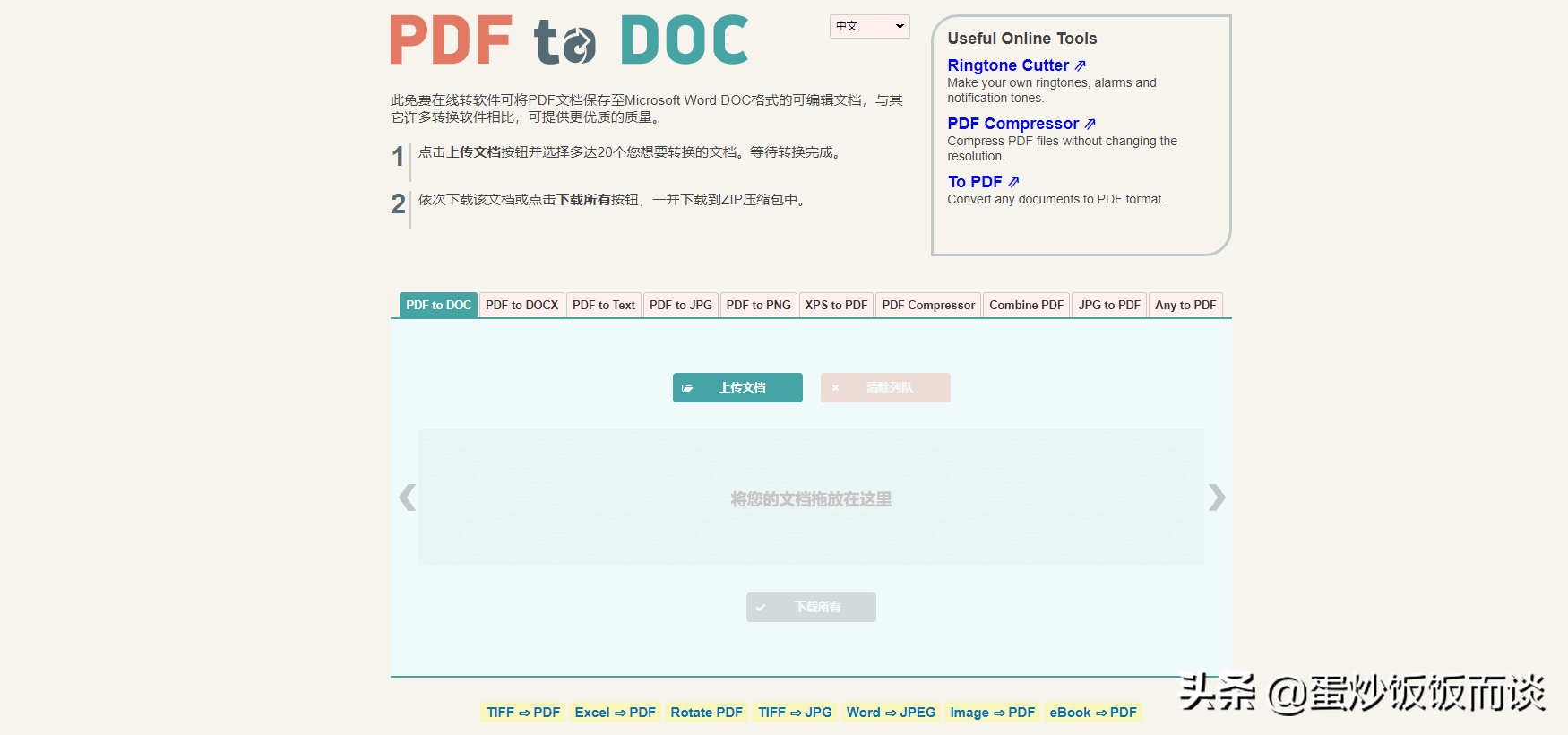
Task: Switch to the PDF Compressor tab
Action: (x=928, y=305)
